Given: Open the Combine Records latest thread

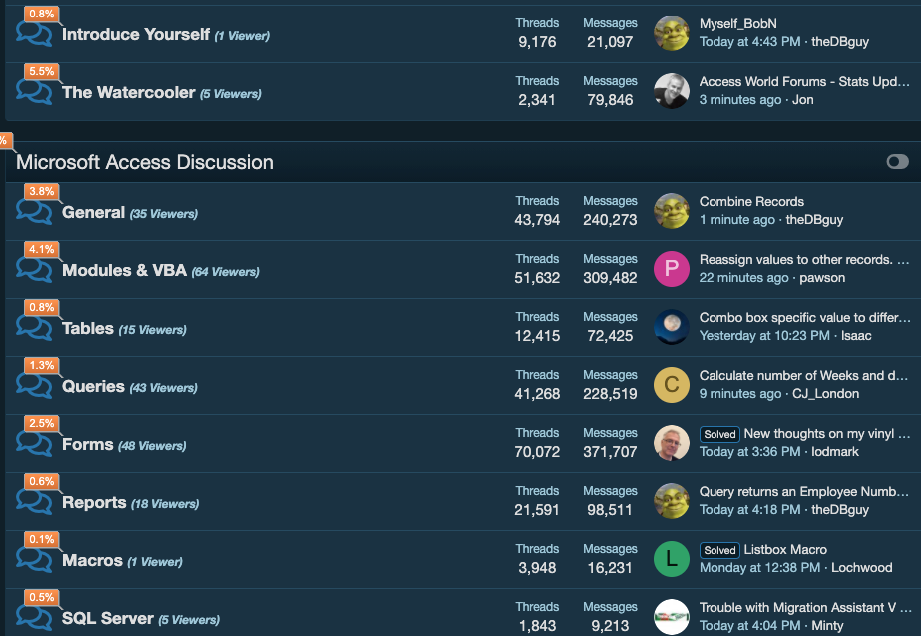Looking at the screenshot, I should 752,202.
